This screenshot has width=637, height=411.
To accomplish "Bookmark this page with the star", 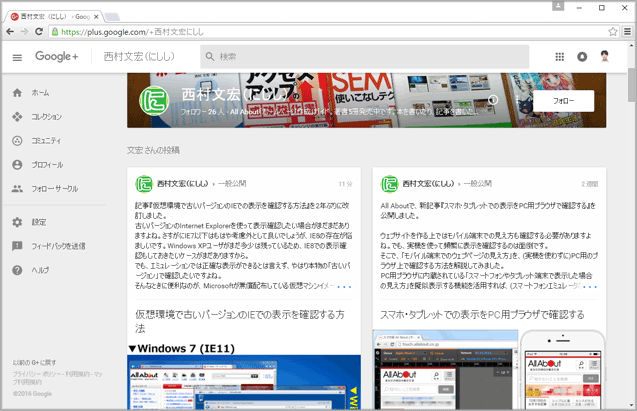I will pyautogui.click(x=613, y=32).
